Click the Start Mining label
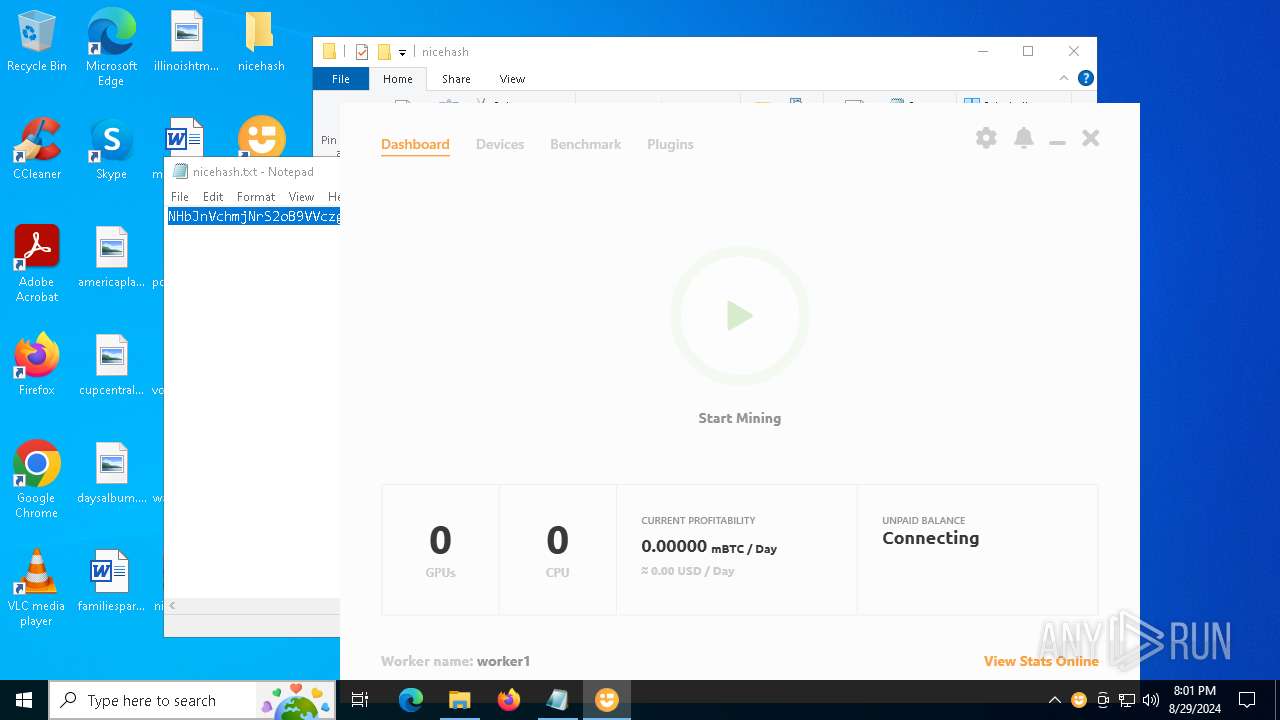The width and height of the screenshot is (1280, 720). 739,418
